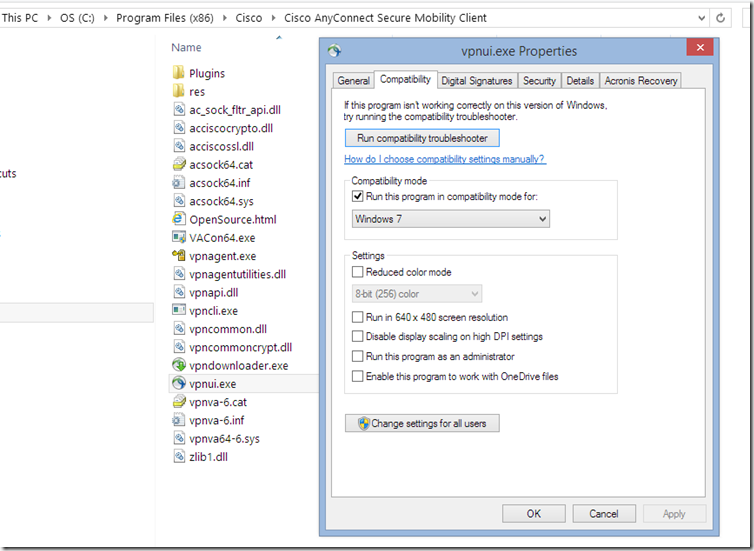Select the OpenSource.html file name
This screenshot has width=754, height=551.
[233, 220]
